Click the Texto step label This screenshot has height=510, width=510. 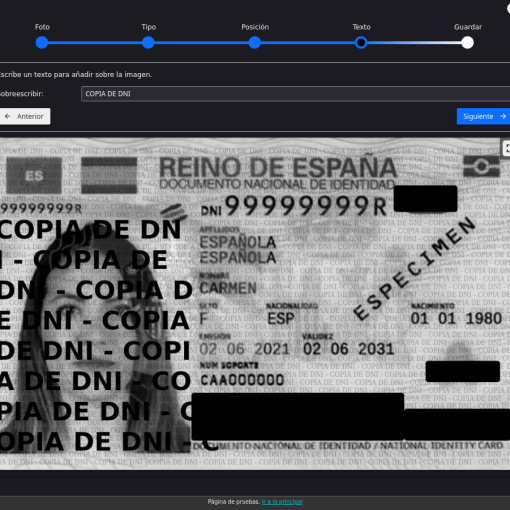coord(361,27)
